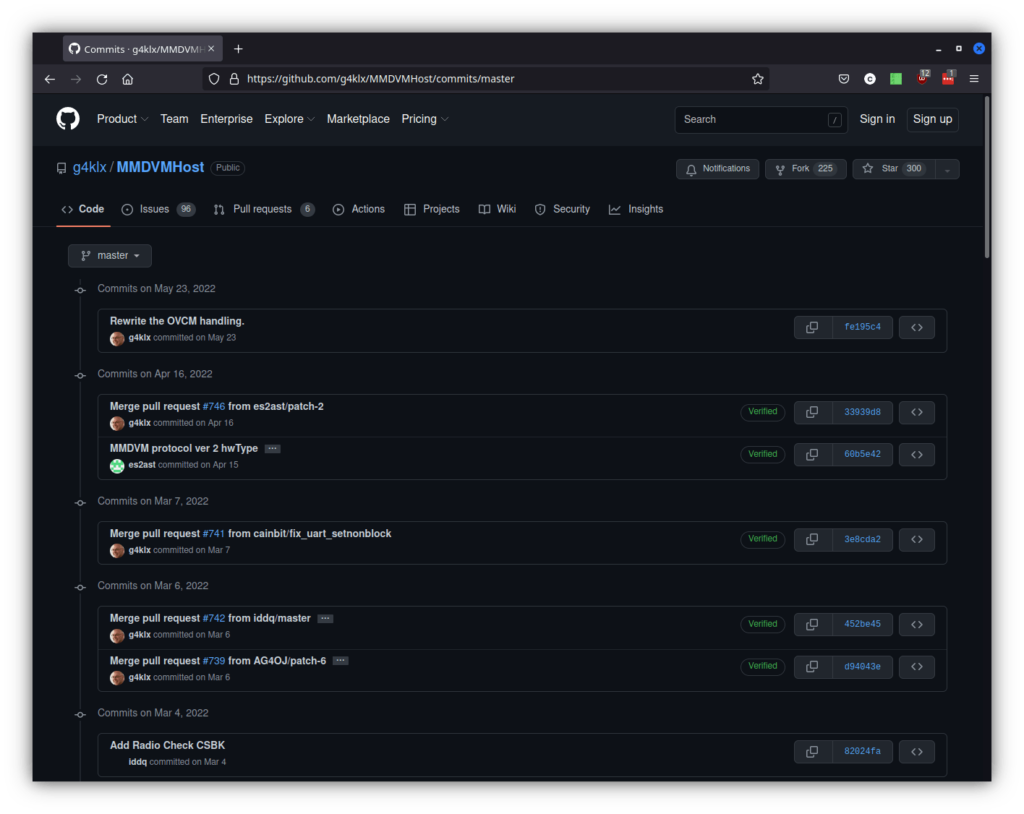The width and height of the screenshot is (1024, 814).
Task: Fork the MMDVMHost repository
Action: coord(806,169)
